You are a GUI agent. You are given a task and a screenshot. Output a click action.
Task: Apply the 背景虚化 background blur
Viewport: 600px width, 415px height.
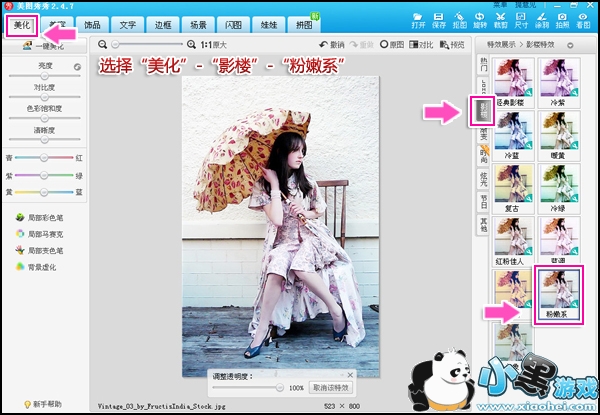(x=36, y=267)
